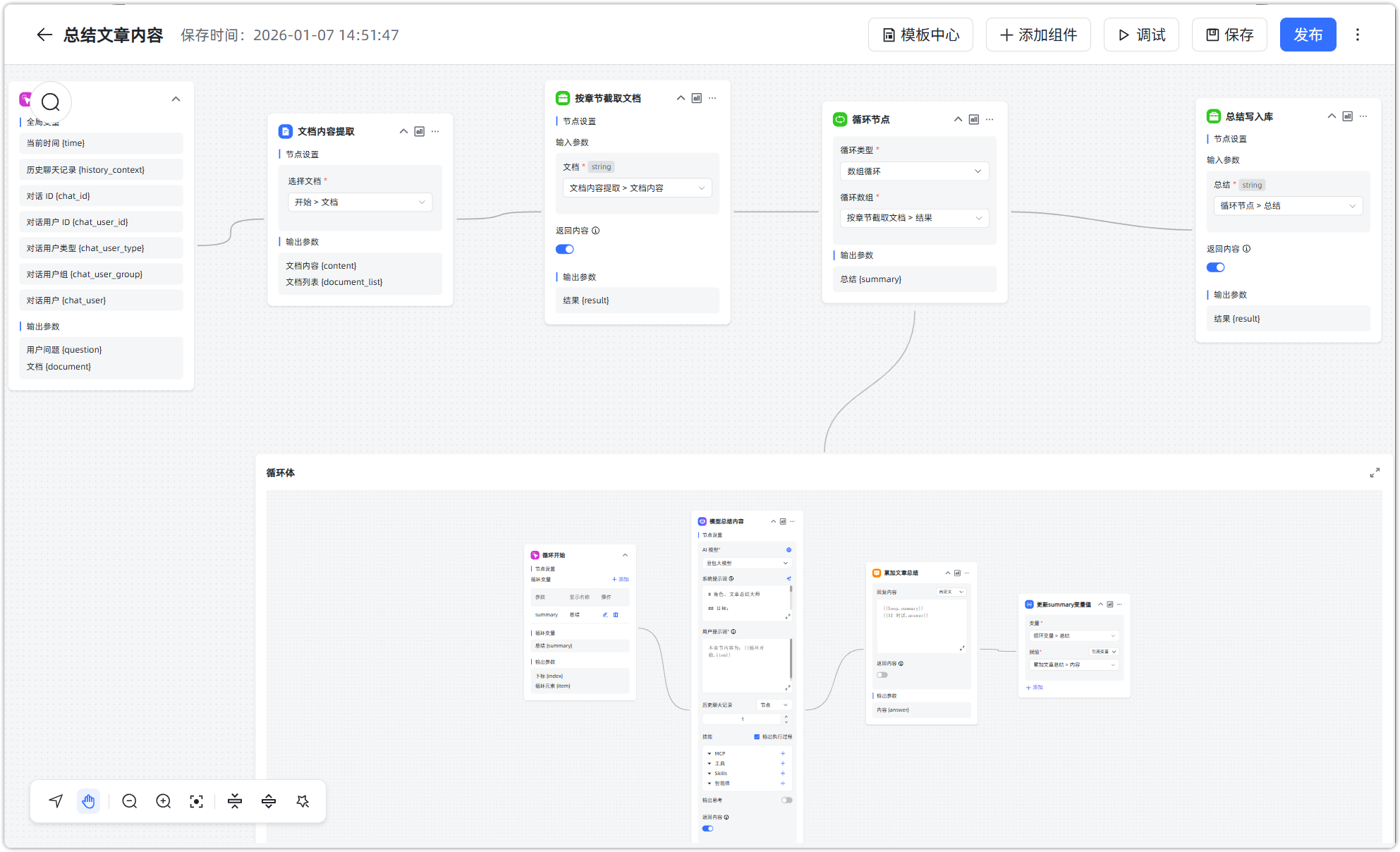Open the search magnifier on canvas
The height and width of the screenshot is (852, 1400).
point(50,102)
